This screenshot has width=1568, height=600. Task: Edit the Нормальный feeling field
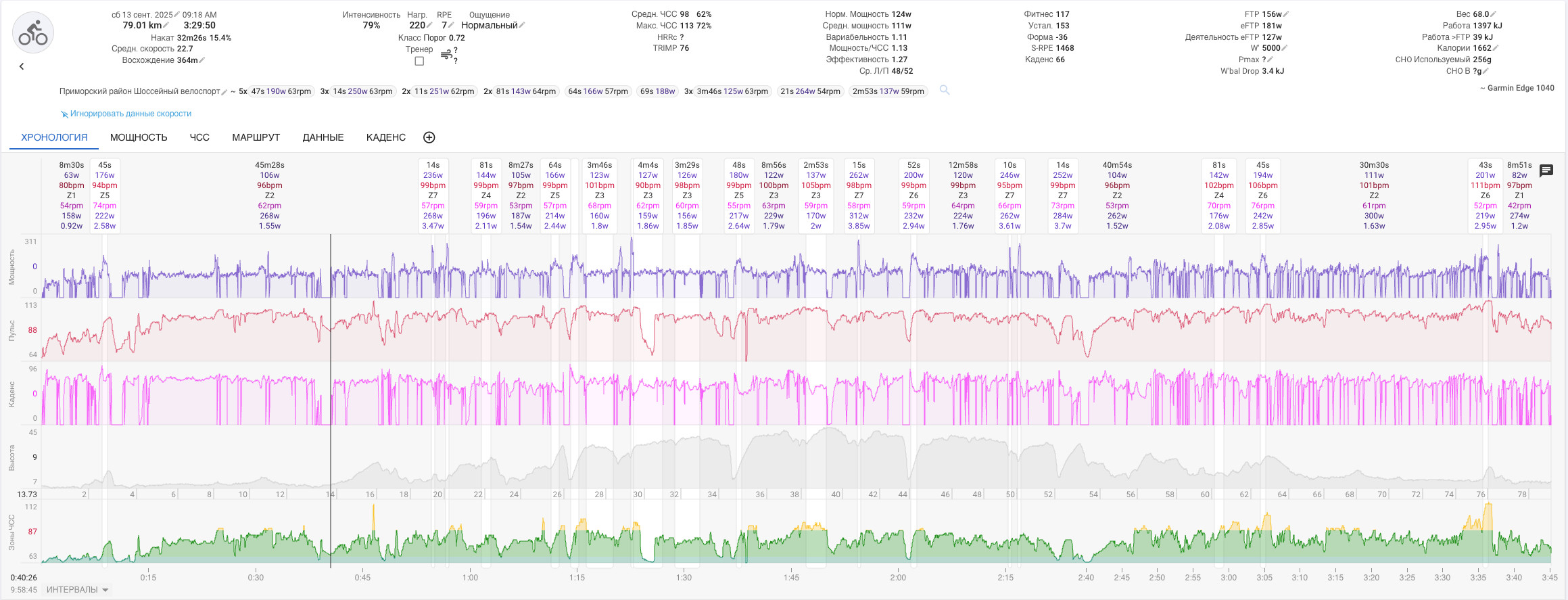[x=522, y=26]
